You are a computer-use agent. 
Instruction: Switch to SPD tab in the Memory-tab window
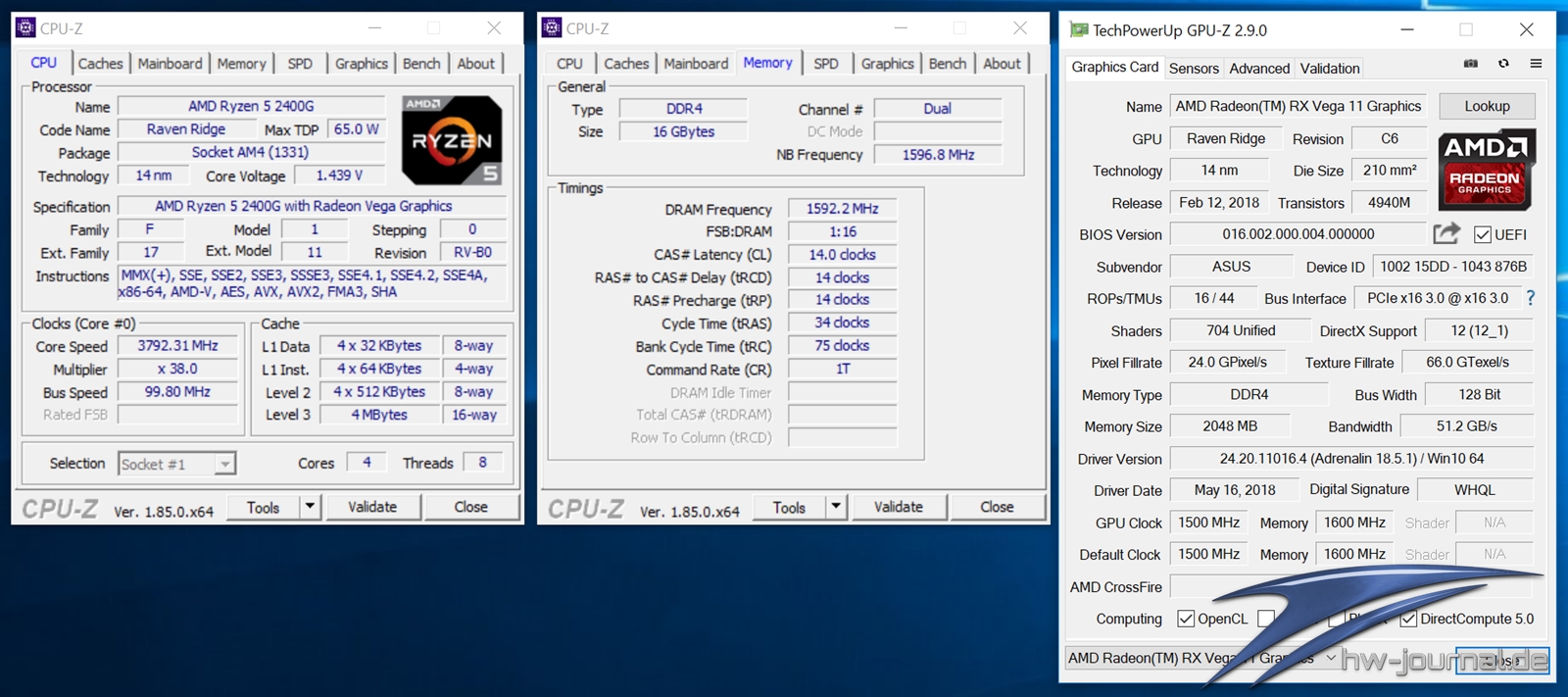[826, 64]
